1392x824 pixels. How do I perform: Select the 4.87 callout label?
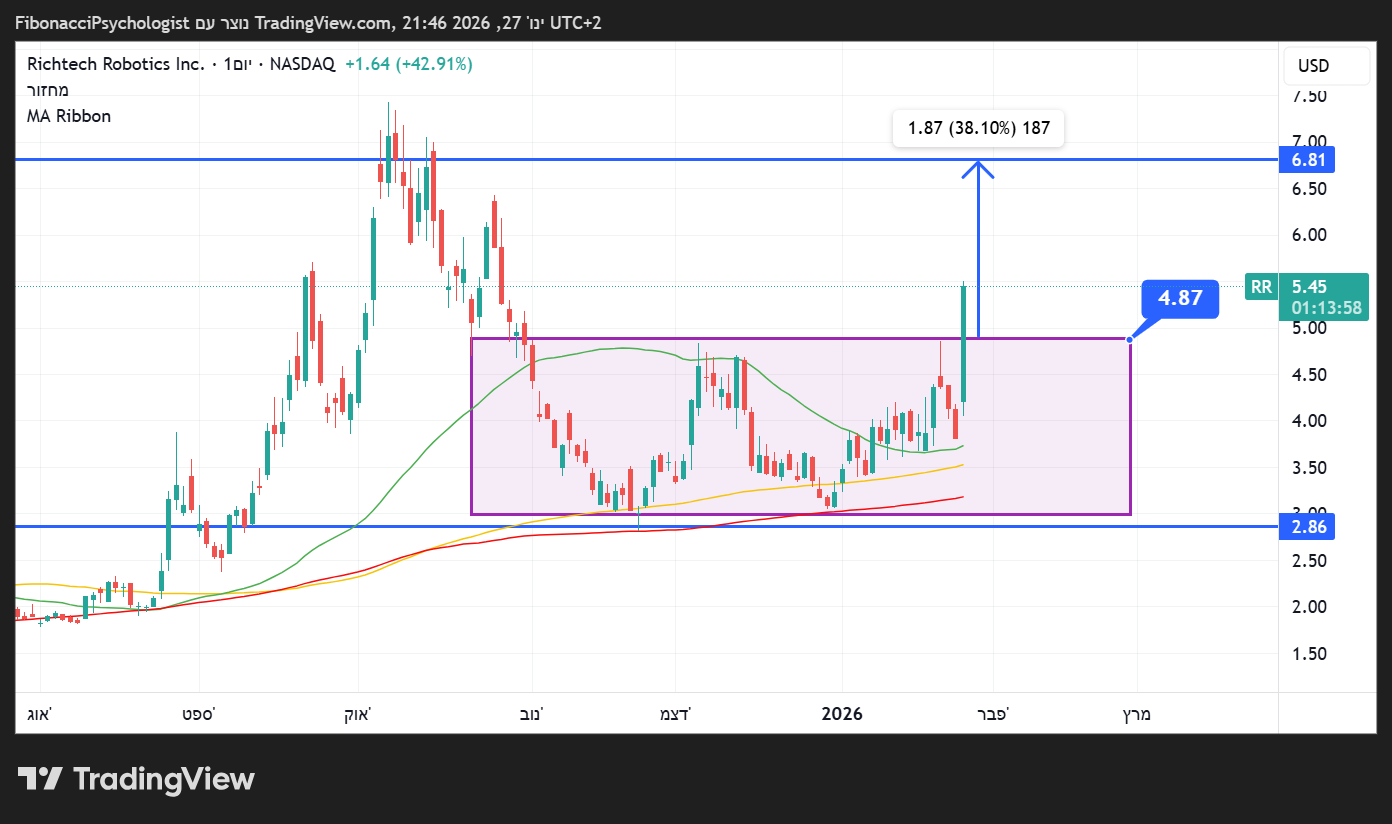pyautogui.click(x=1180, y=298)
